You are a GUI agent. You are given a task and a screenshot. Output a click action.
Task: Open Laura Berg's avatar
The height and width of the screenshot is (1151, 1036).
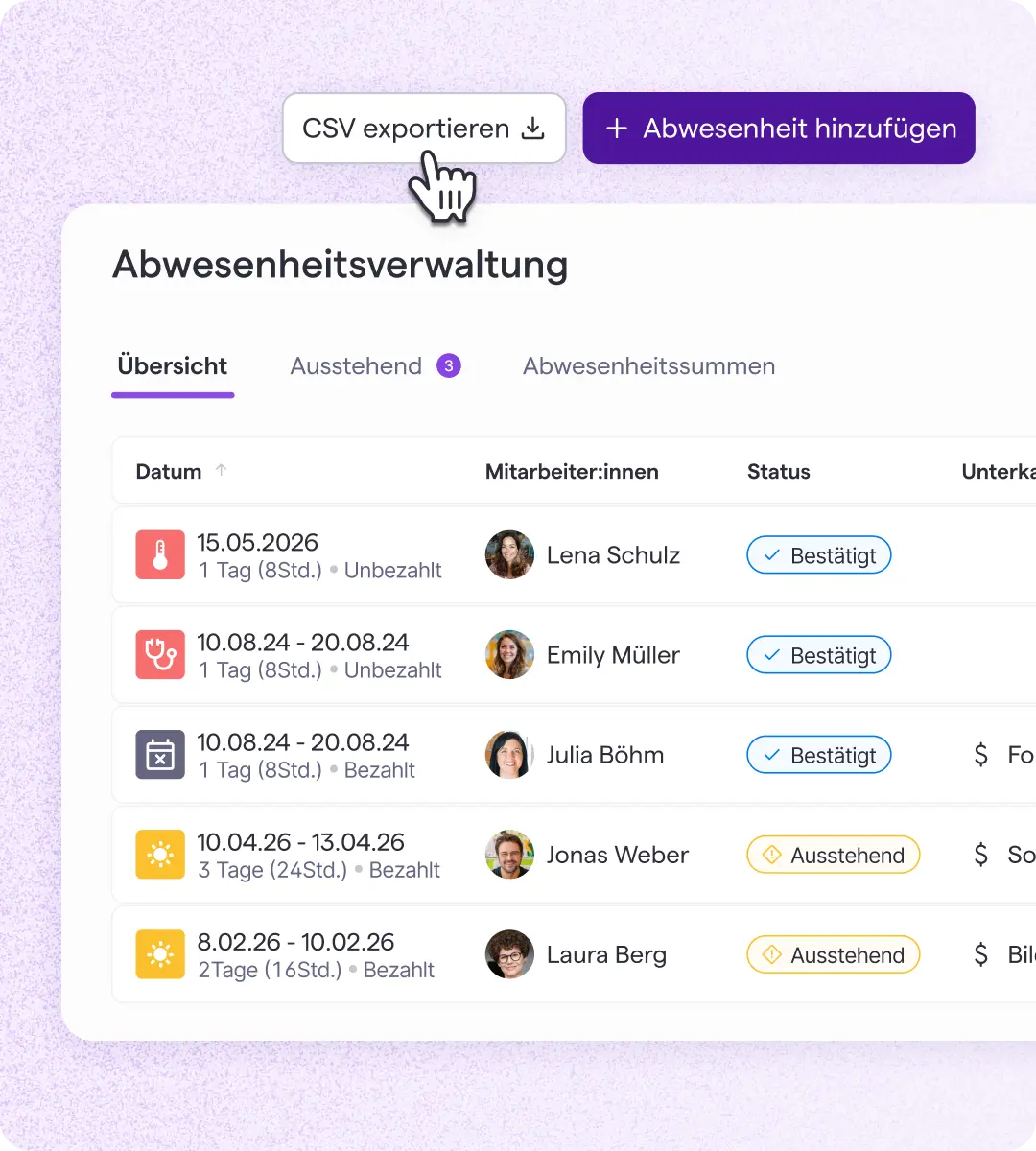510,954
